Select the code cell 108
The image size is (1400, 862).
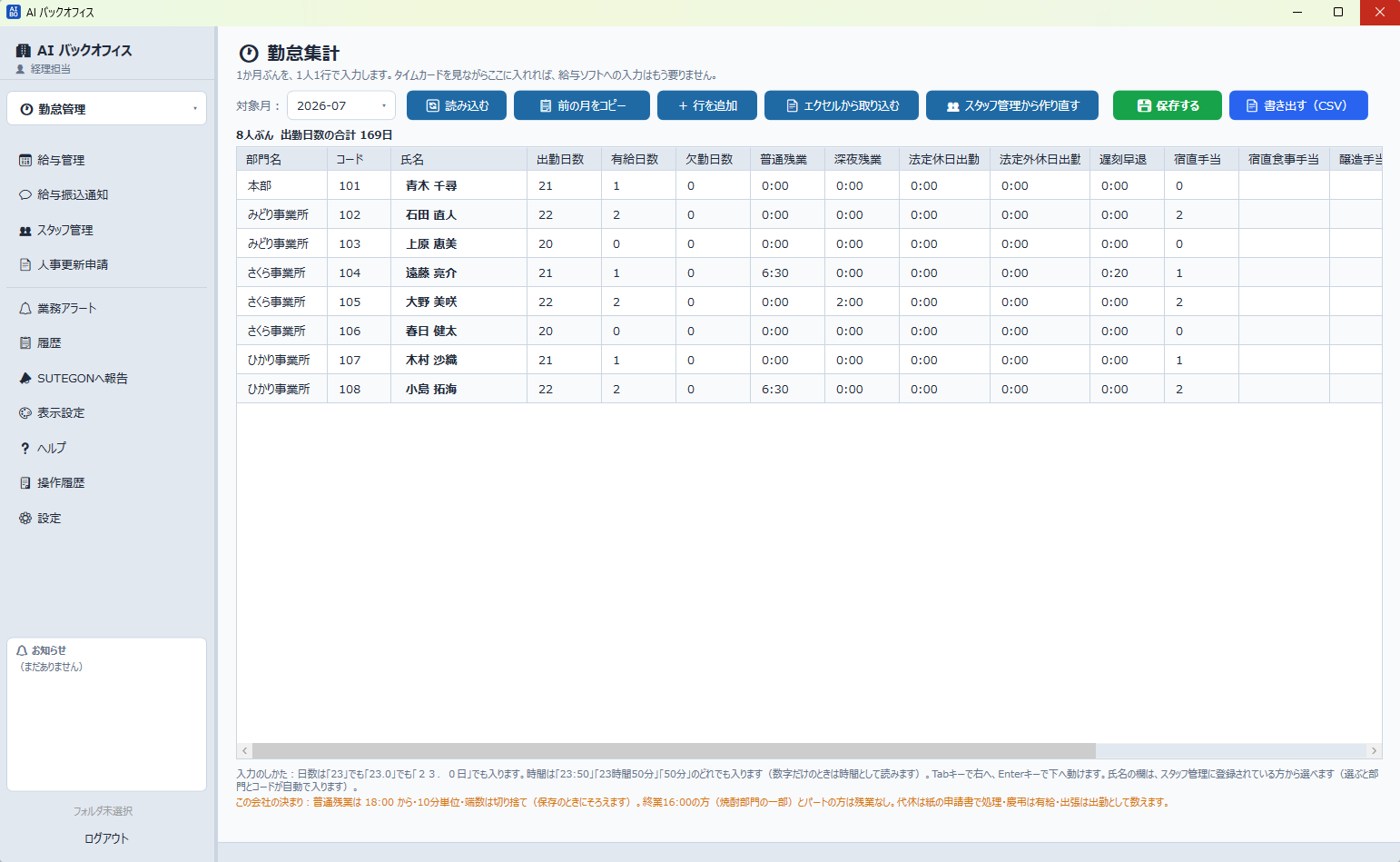point(360,389)
